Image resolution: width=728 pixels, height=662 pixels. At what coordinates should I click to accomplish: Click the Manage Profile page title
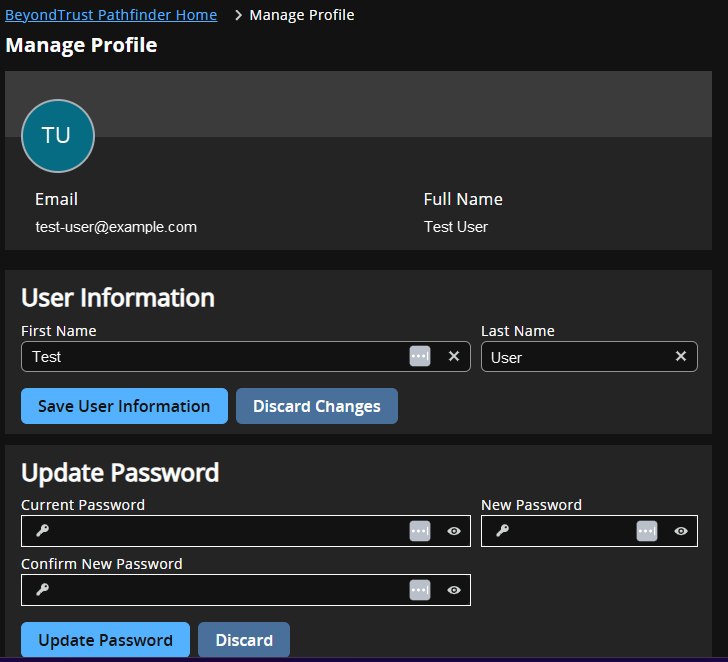(81, 45)
